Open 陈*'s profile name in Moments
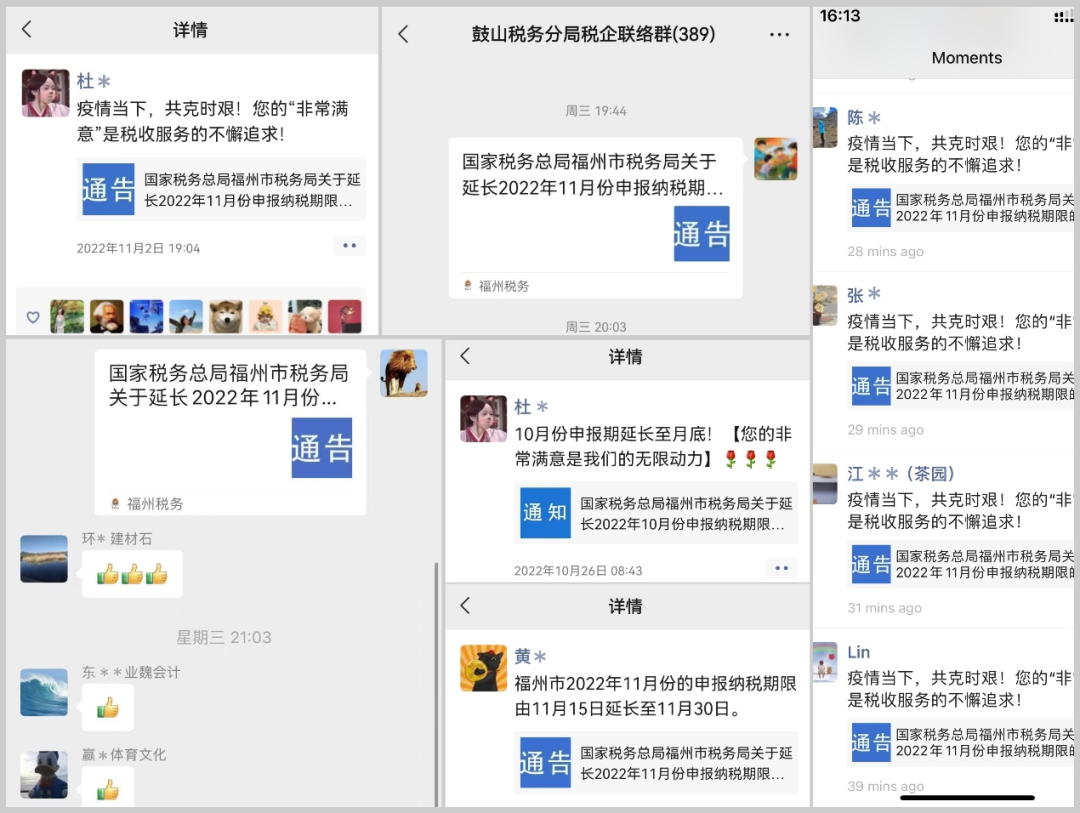 tap(864, 118)
